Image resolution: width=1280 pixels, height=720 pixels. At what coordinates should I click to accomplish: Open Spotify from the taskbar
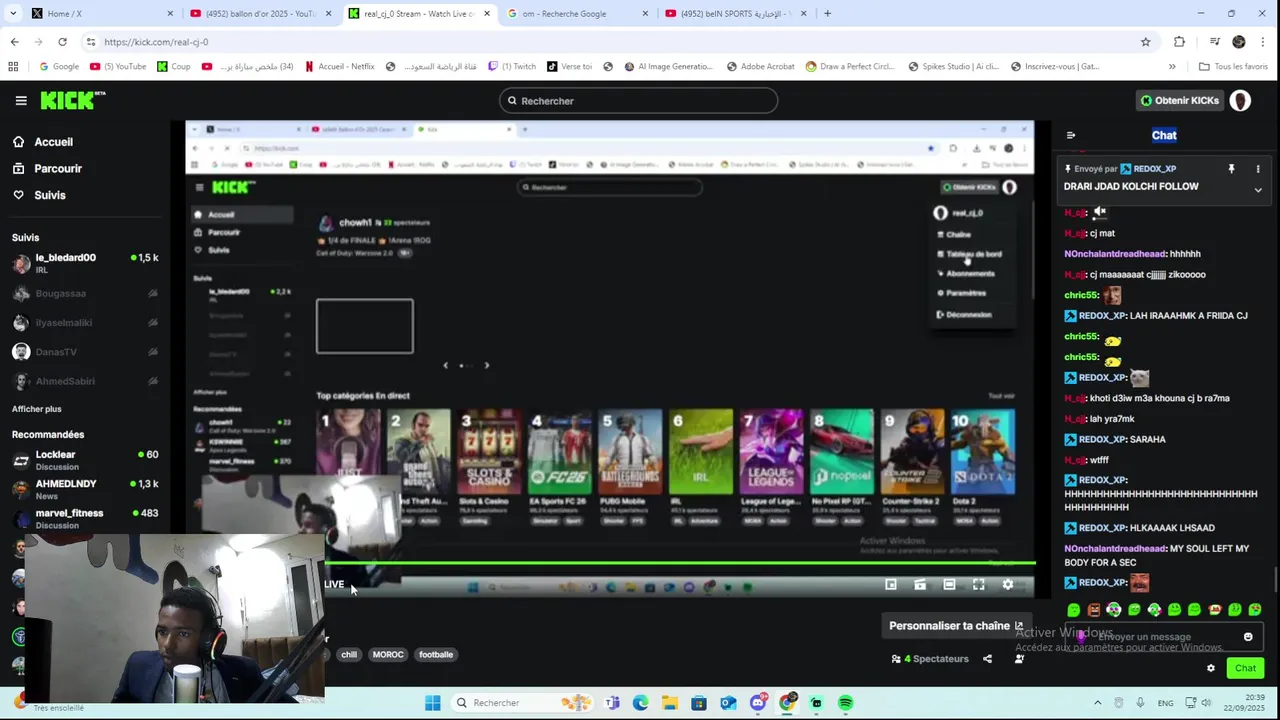845,703
